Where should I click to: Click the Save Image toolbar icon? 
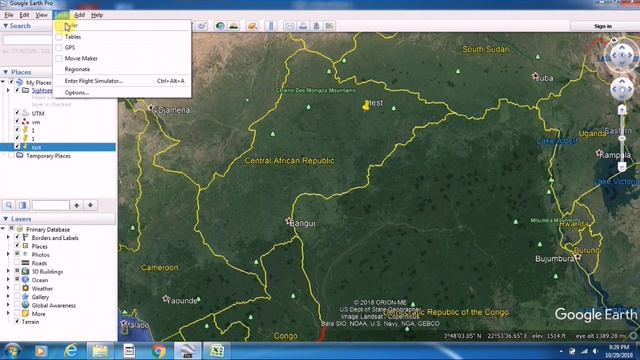coord(316,26)
